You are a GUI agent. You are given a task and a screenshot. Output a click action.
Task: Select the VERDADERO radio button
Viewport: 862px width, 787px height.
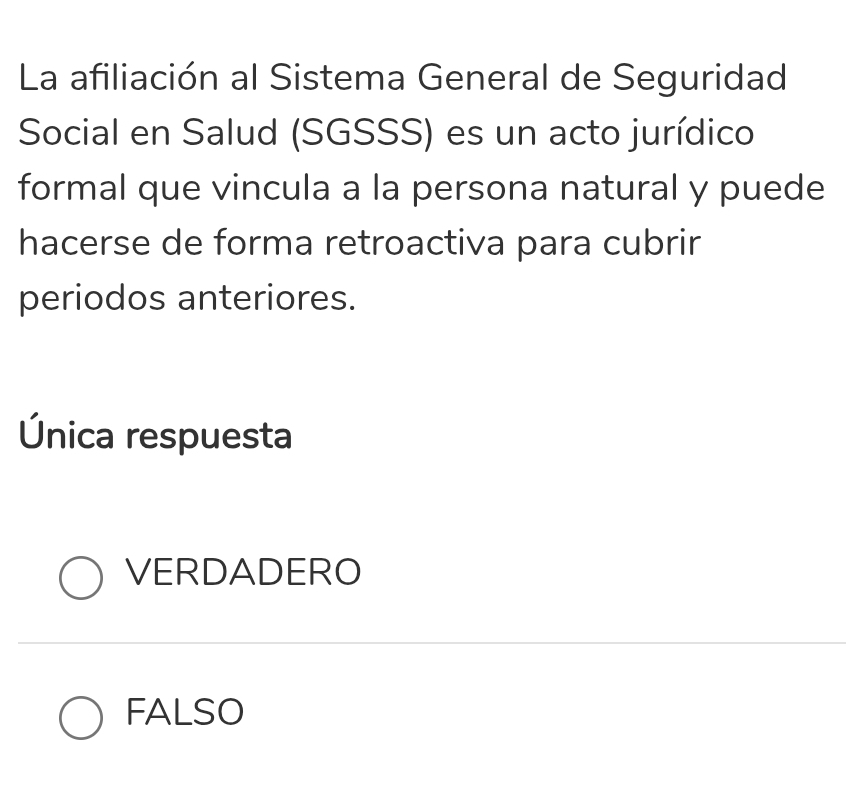click(x=81, y=578)
